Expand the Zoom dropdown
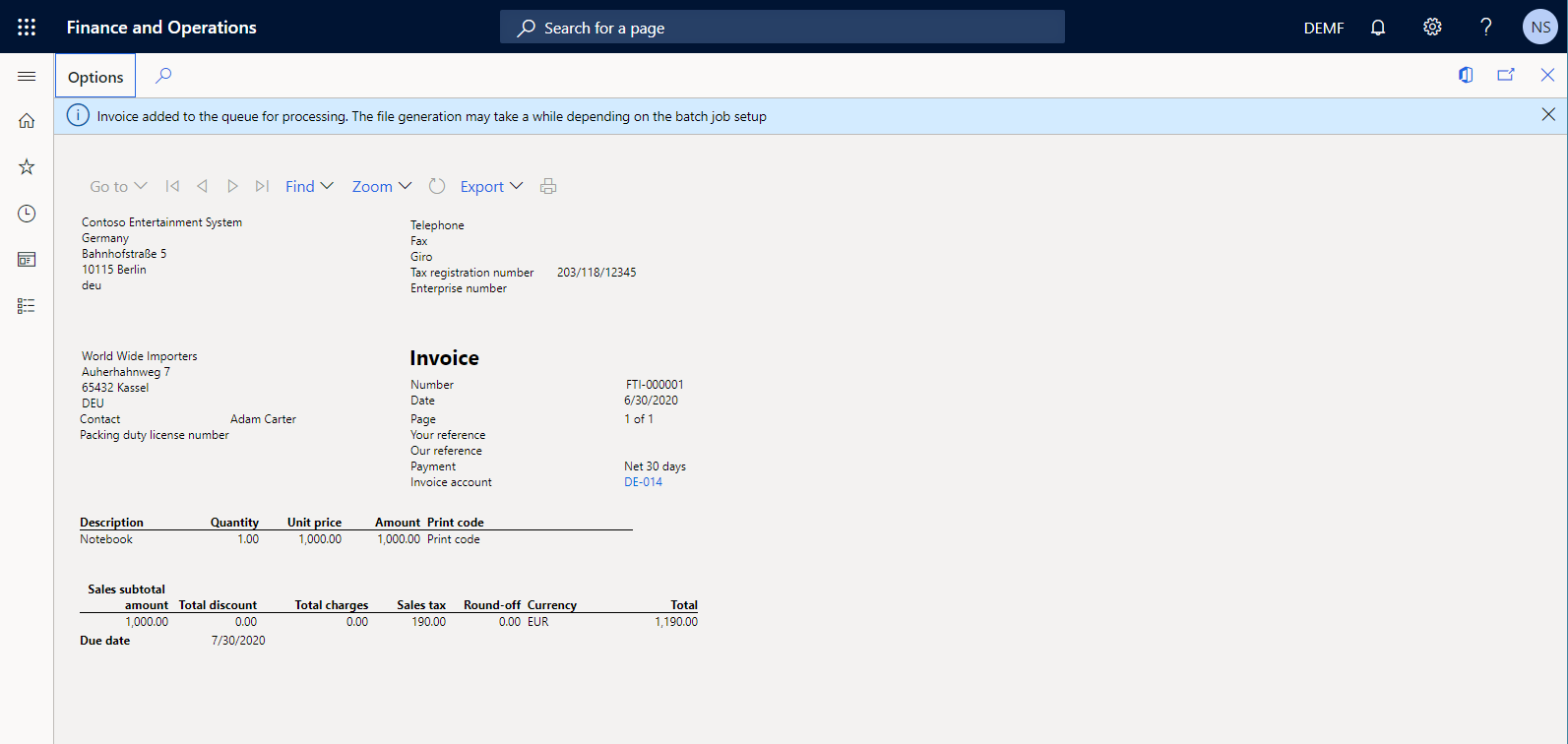1568x744 pixels. click(x=382, y=186)
